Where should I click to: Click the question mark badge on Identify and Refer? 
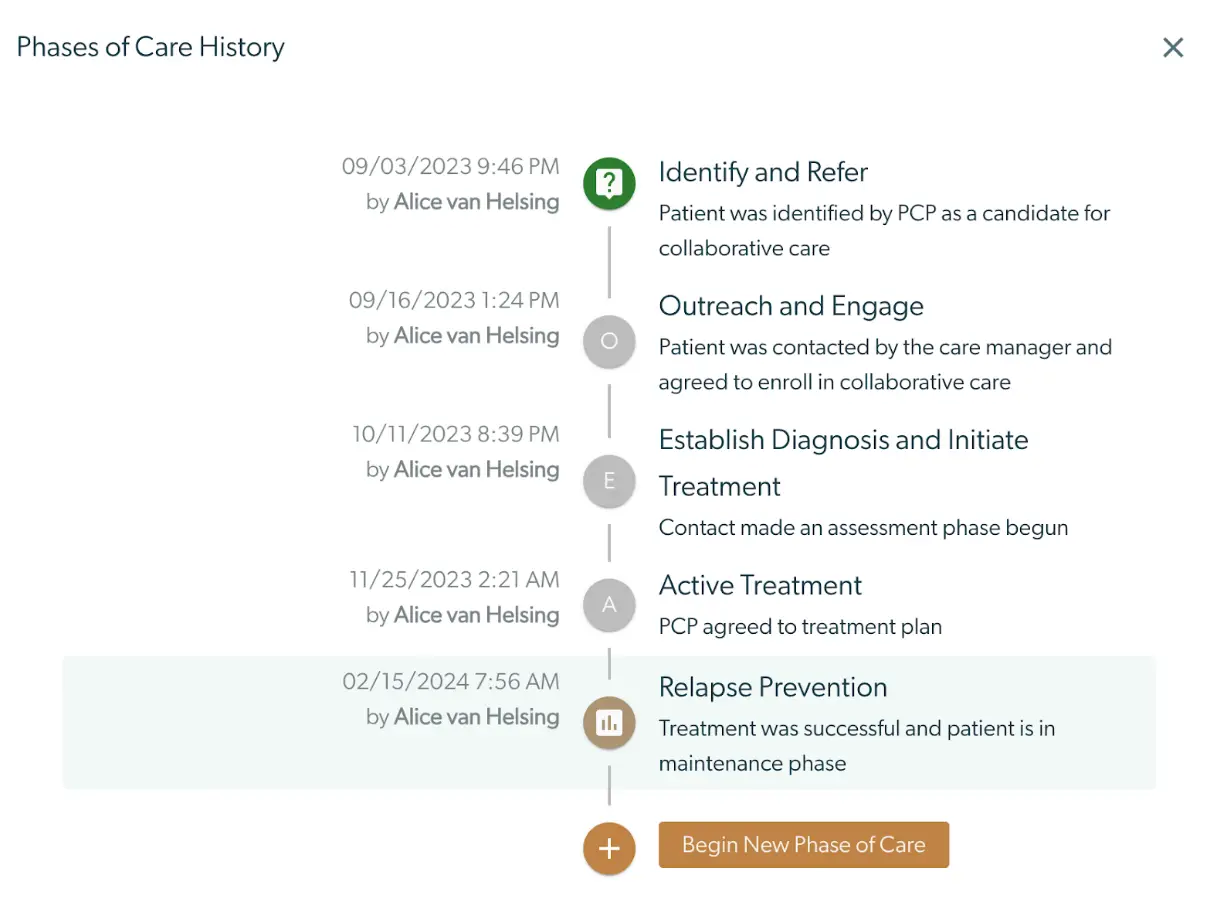pyautogui.click(x=609, y=184)
